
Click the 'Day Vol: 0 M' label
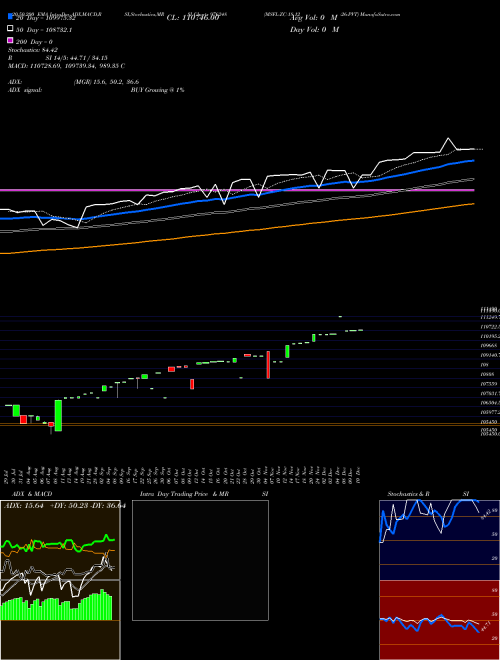tap(314, 29)
